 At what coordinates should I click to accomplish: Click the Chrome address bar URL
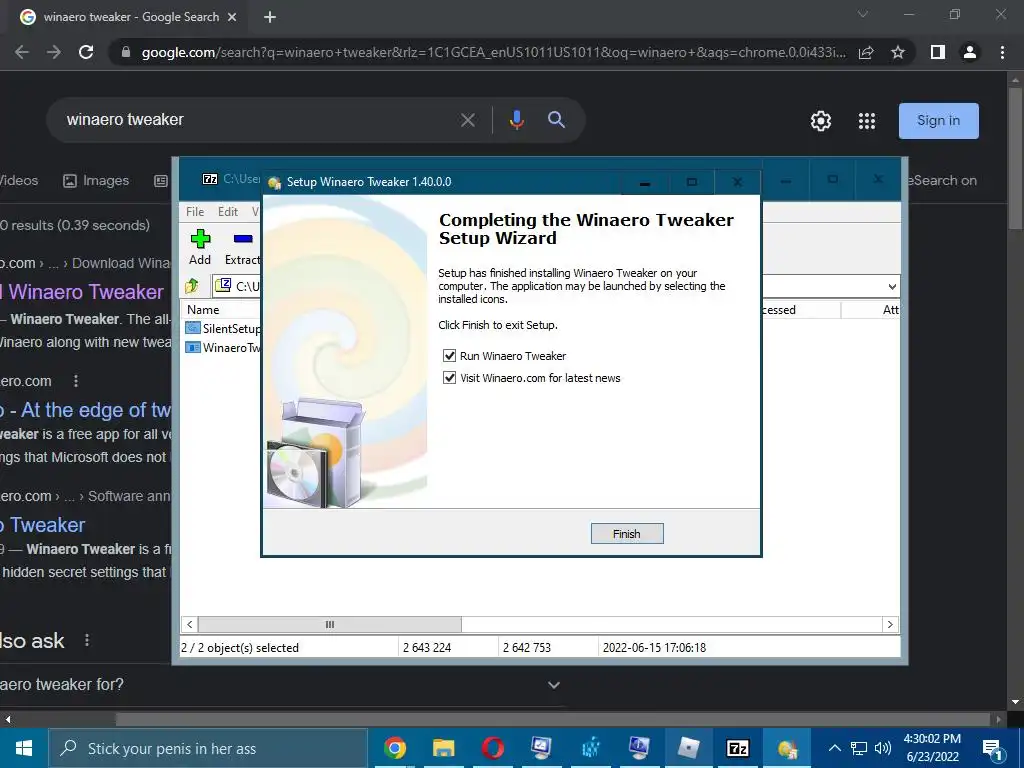click(x=494, y=53)
